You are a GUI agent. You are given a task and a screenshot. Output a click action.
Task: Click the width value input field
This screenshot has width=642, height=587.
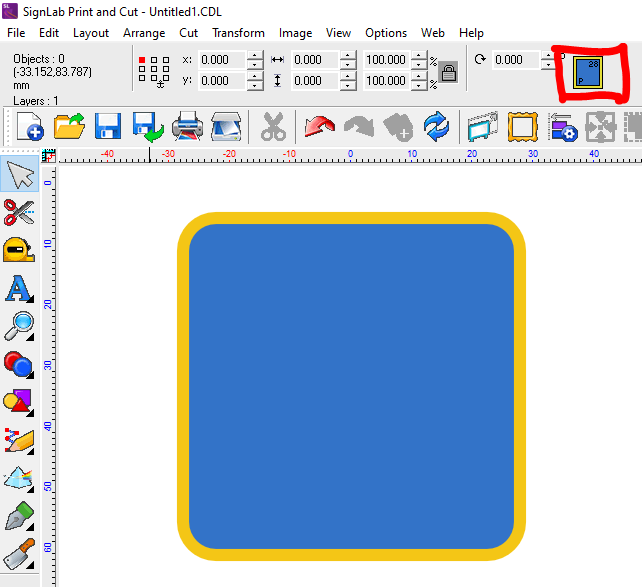[x=315, y=60]
